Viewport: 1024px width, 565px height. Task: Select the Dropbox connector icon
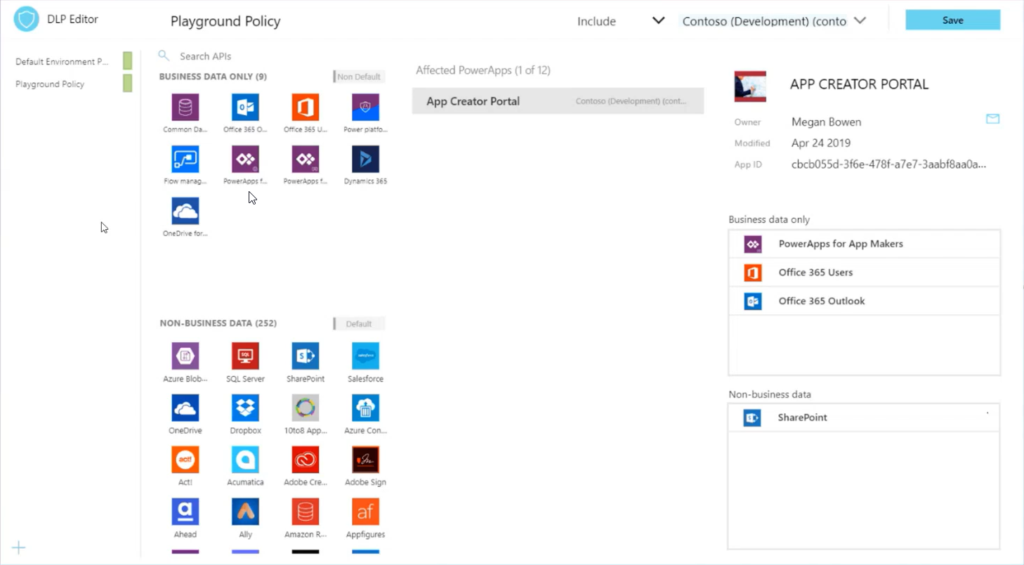[246, 408]
